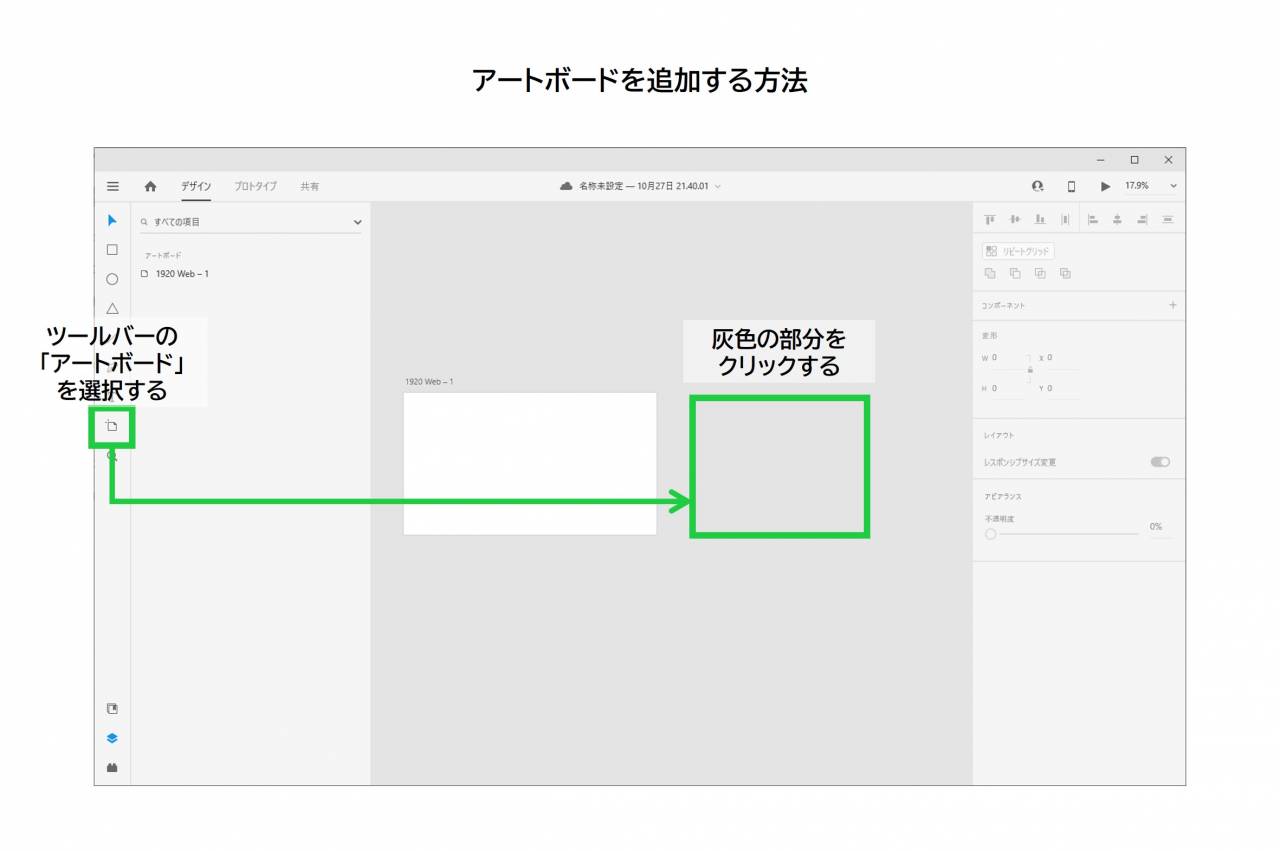Align objects to bottom

click(x=1040, y=219)
